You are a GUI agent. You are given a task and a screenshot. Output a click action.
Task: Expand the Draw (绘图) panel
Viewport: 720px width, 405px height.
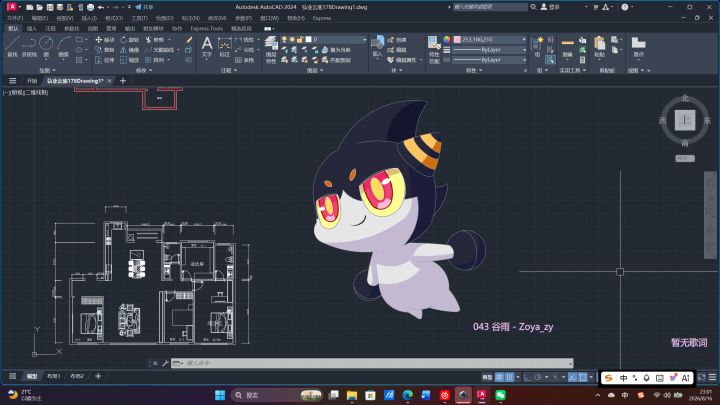(47, 70)
